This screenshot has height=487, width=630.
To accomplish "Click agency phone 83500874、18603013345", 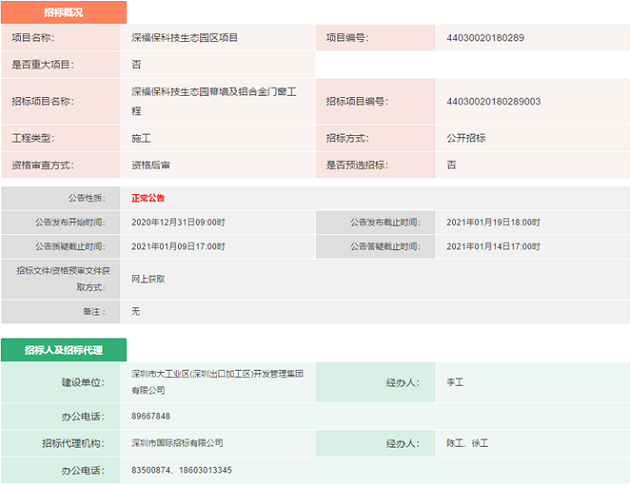I will click(182, 470).
